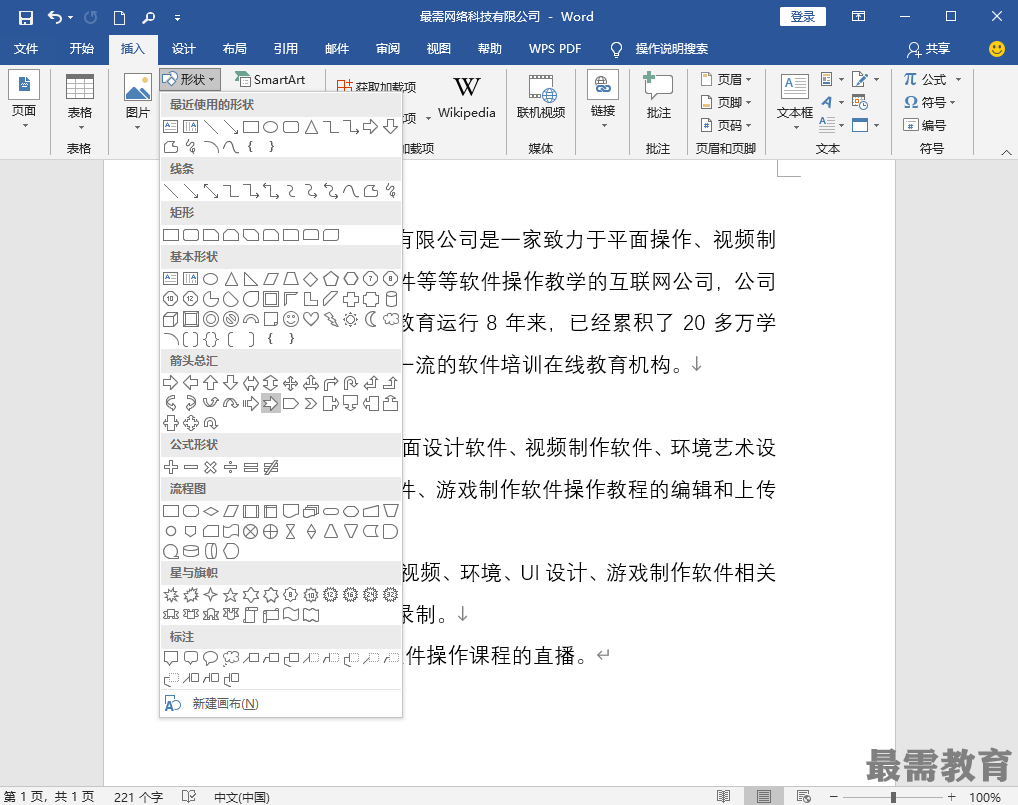Image resolution: width=1018 pixels, height=805 pixels.
Task: Expand the 公式 equation dropdown arrow
Action: [x=958, y=79]
